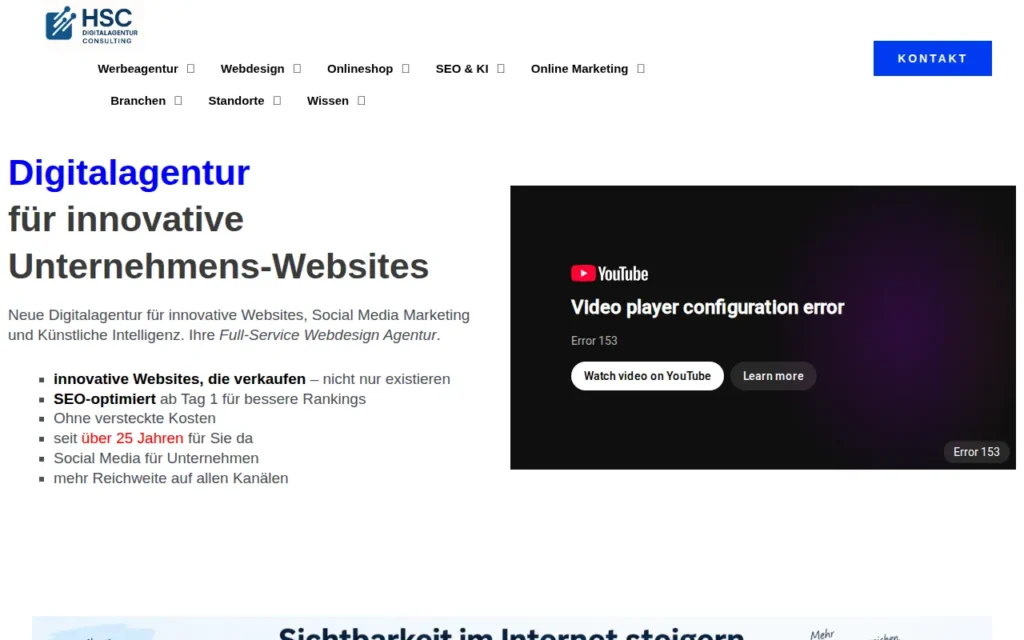This screenshot has height=640, width=1024.
Task: Click 'Ohne versteckte Kosten' bullet
Action: [x=135, y=418]
